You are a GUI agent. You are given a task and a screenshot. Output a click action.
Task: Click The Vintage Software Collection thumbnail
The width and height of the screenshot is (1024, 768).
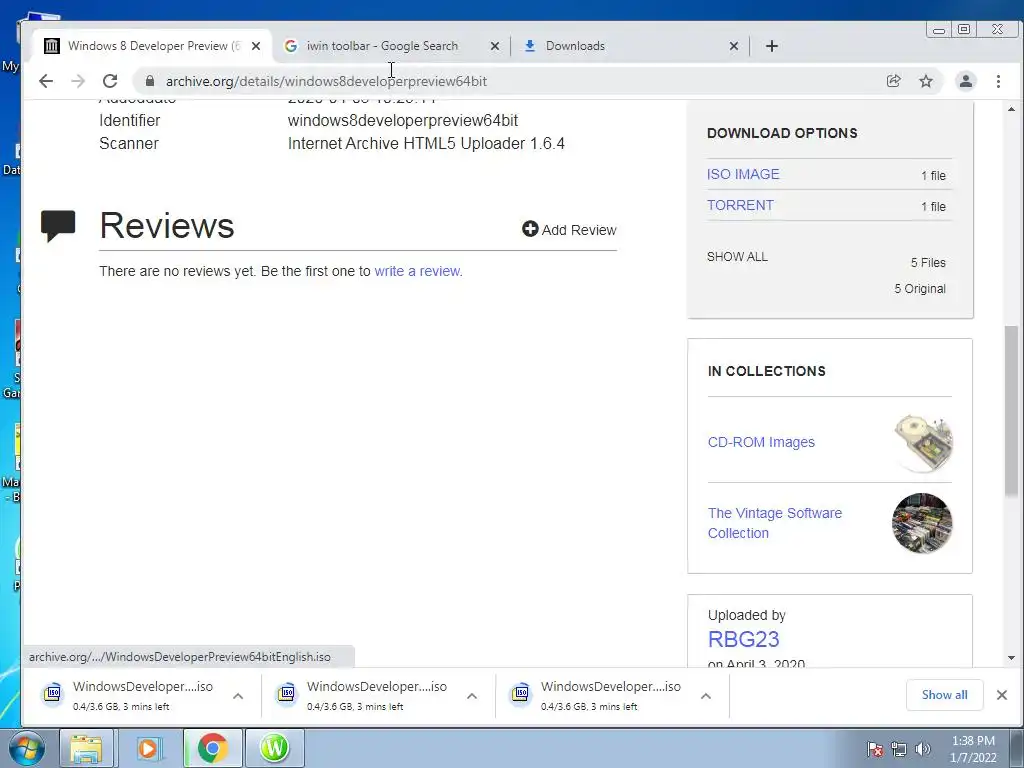[x=921, y=523]
